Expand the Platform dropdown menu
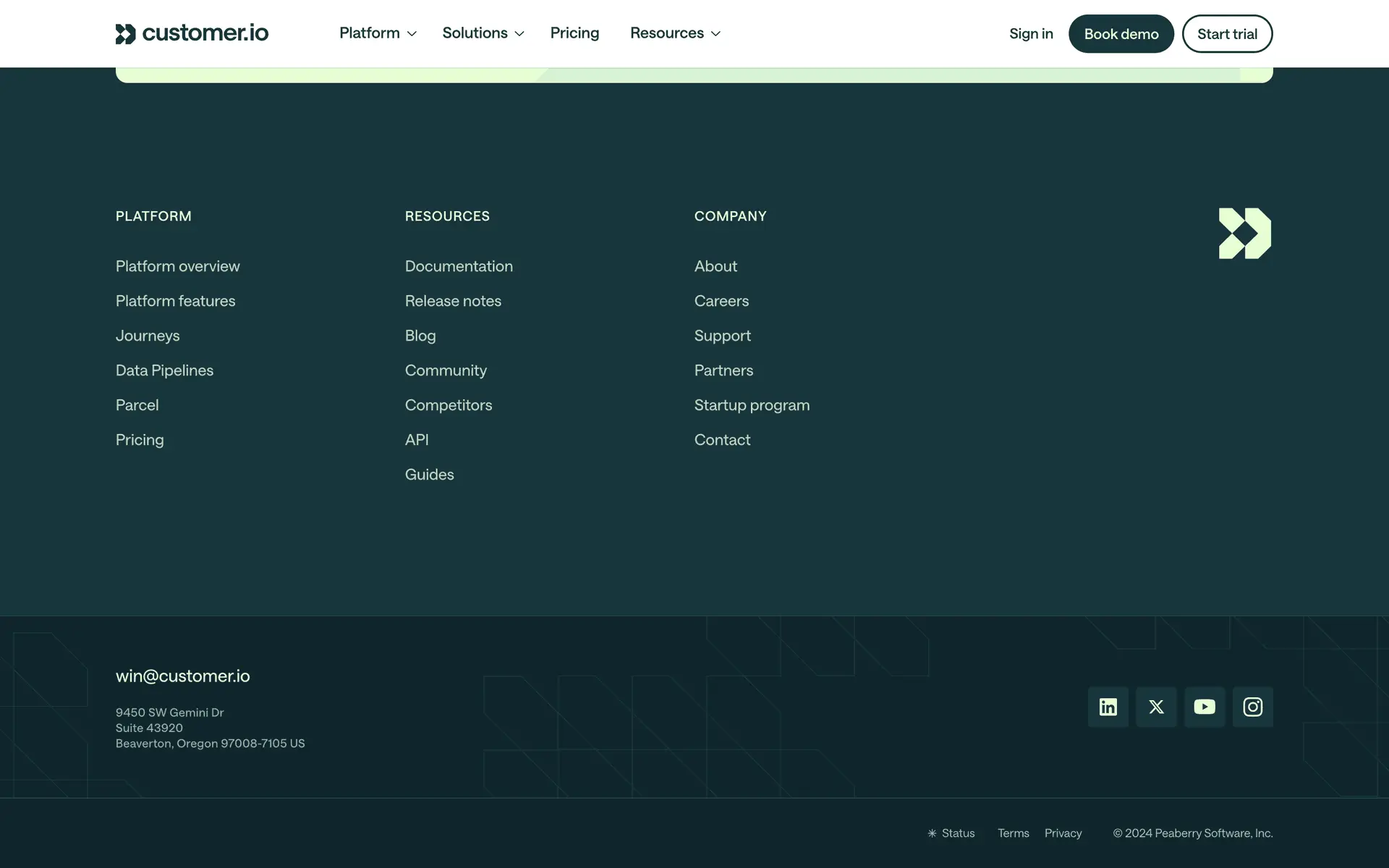The image size is (1389, 868). [378, 33]
